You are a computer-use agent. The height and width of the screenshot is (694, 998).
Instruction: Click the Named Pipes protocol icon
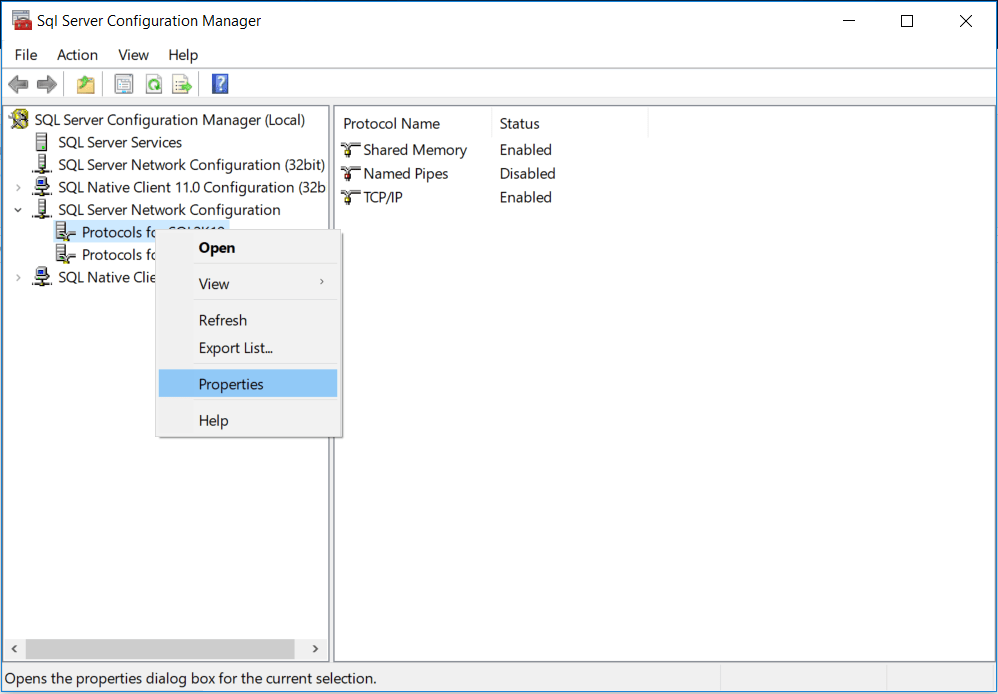349,173
